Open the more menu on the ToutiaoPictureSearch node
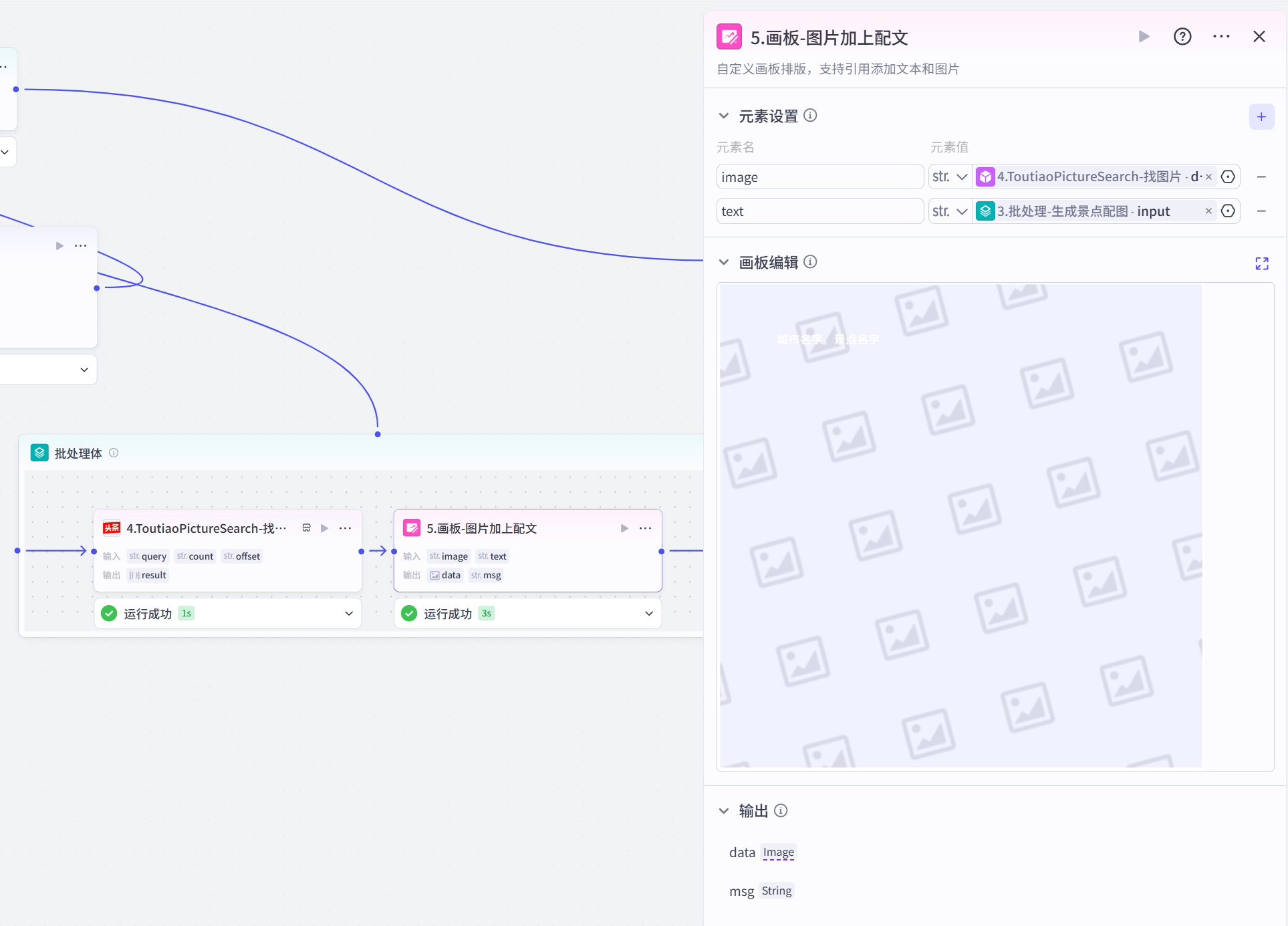This screenshot has width=1288, height=926. point(345,528)
